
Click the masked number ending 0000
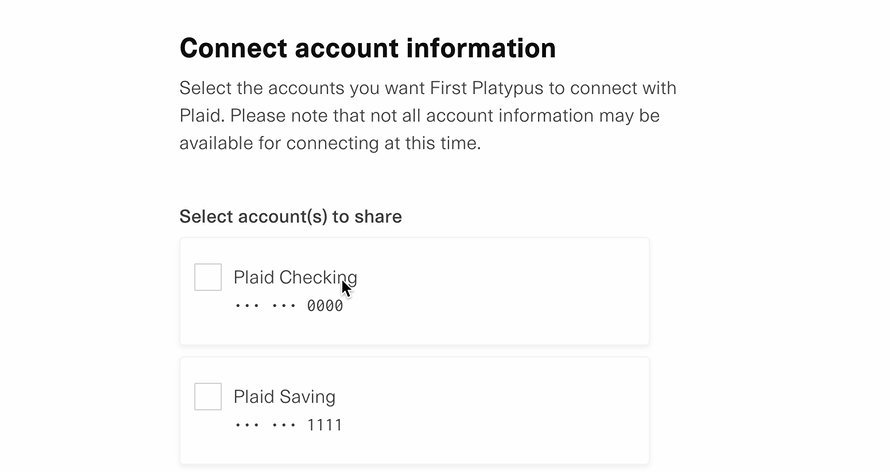pyautogui.click(x=289, y=306)
